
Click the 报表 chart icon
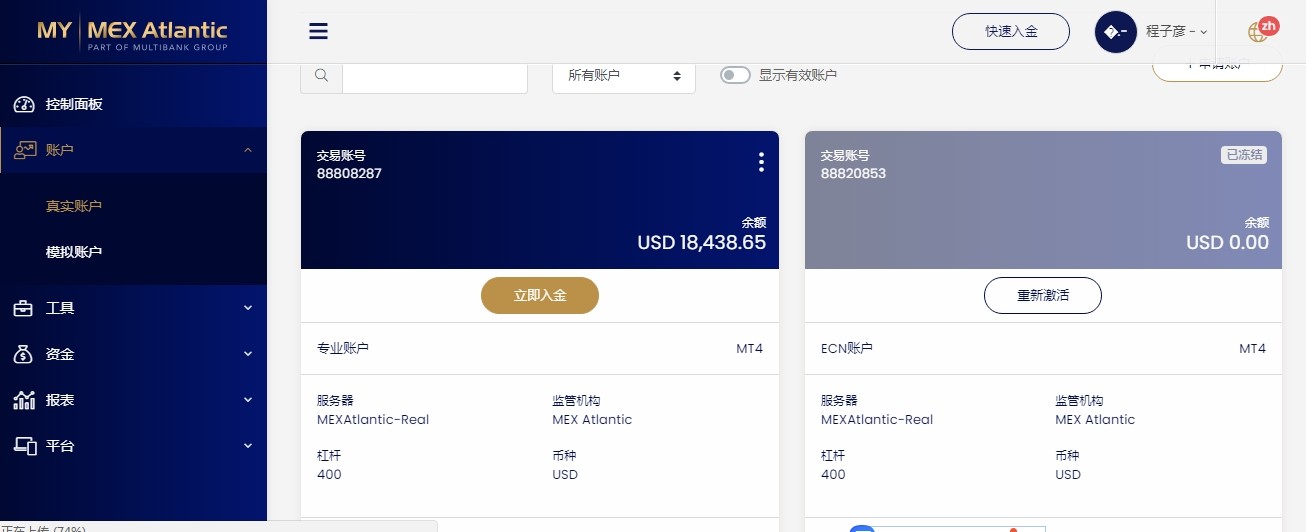[x=24, y=400]
